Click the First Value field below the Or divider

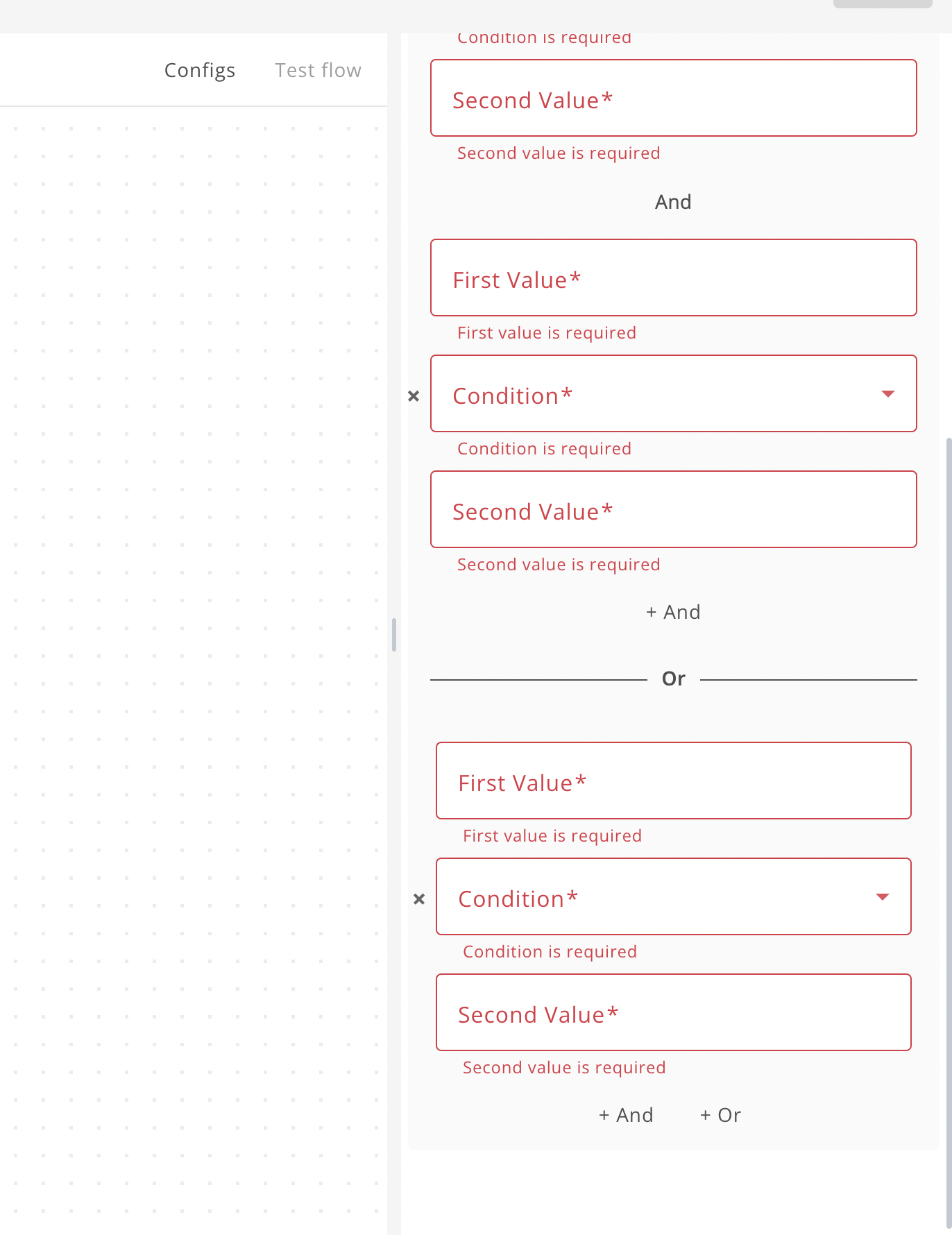pos(673,781)
